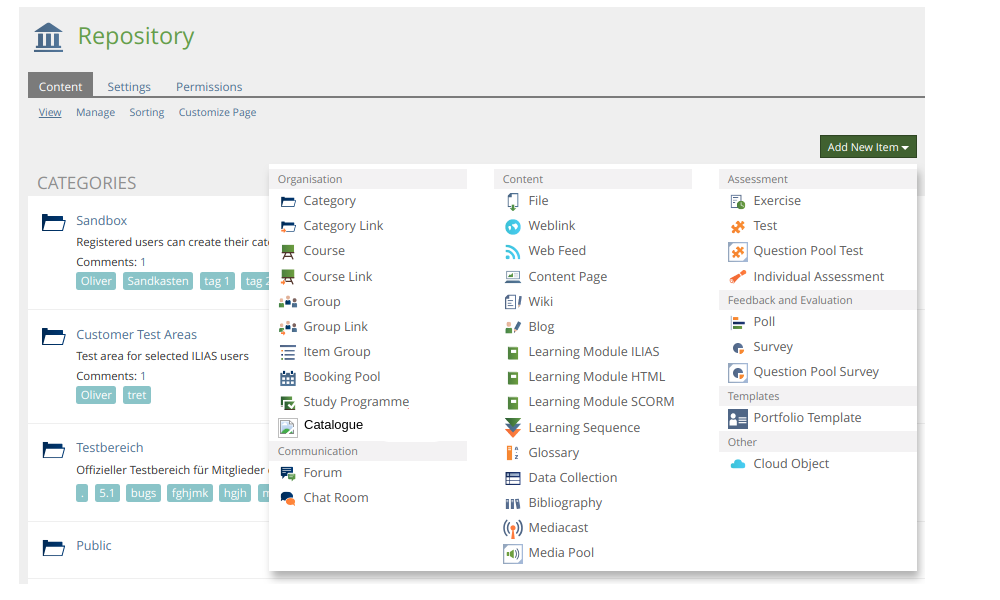
Task: Select Data Collection menu entry
Action: coord(572,478)
